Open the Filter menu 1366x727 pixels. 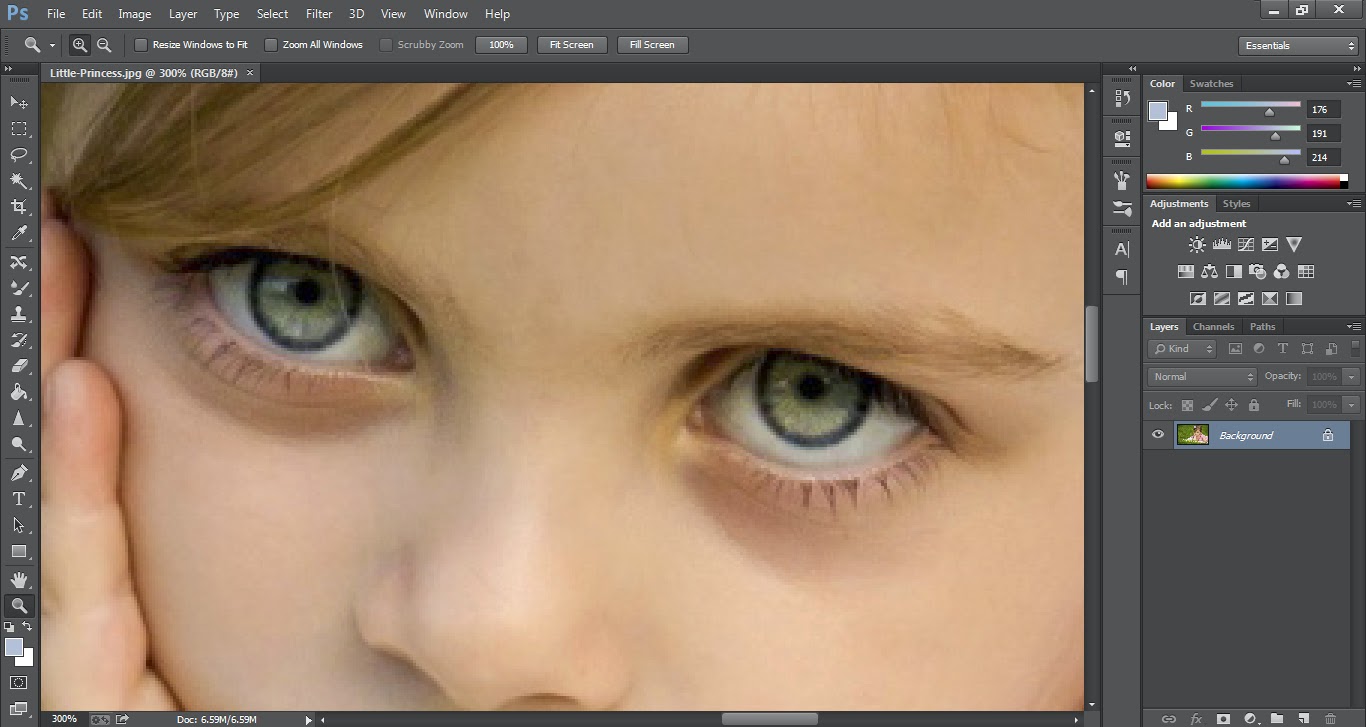[319, 14]
